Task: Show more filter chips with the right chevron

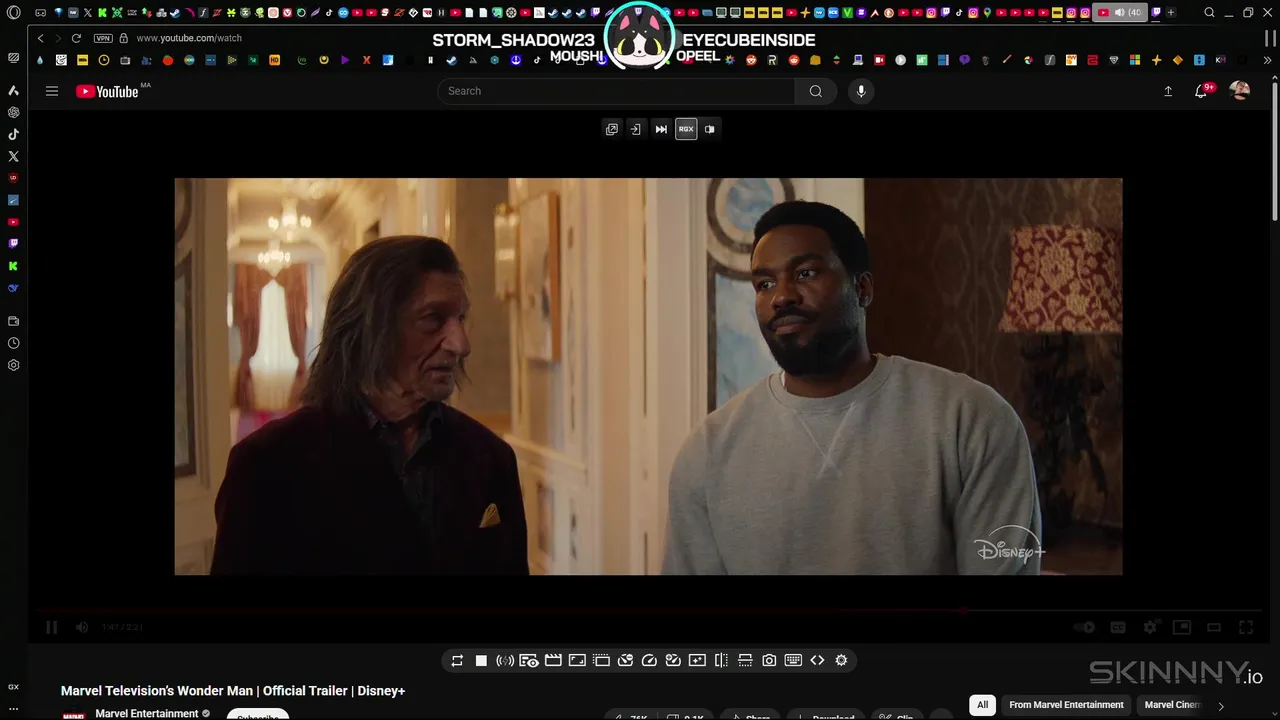Action: [x=1220, y=706]
